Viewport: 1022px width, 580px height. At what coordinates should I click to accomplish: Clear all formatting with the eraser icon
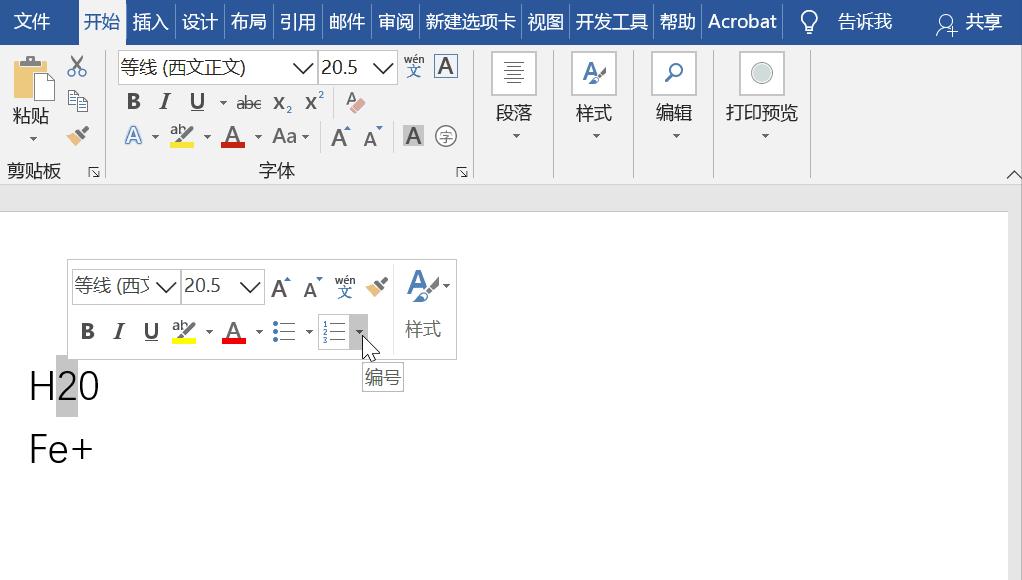click(x=355, y=101)
